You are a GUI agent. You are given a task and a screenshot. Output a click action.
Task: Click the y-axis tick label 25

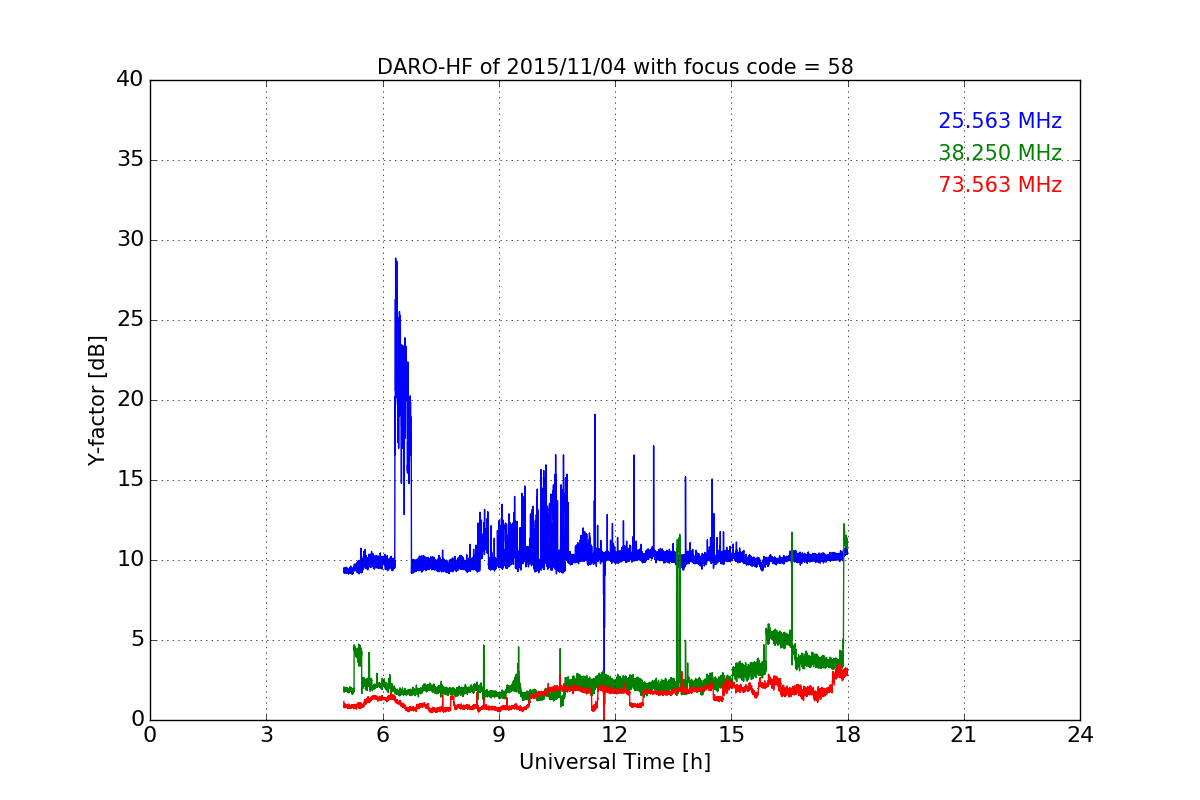[x=130, y=320]
